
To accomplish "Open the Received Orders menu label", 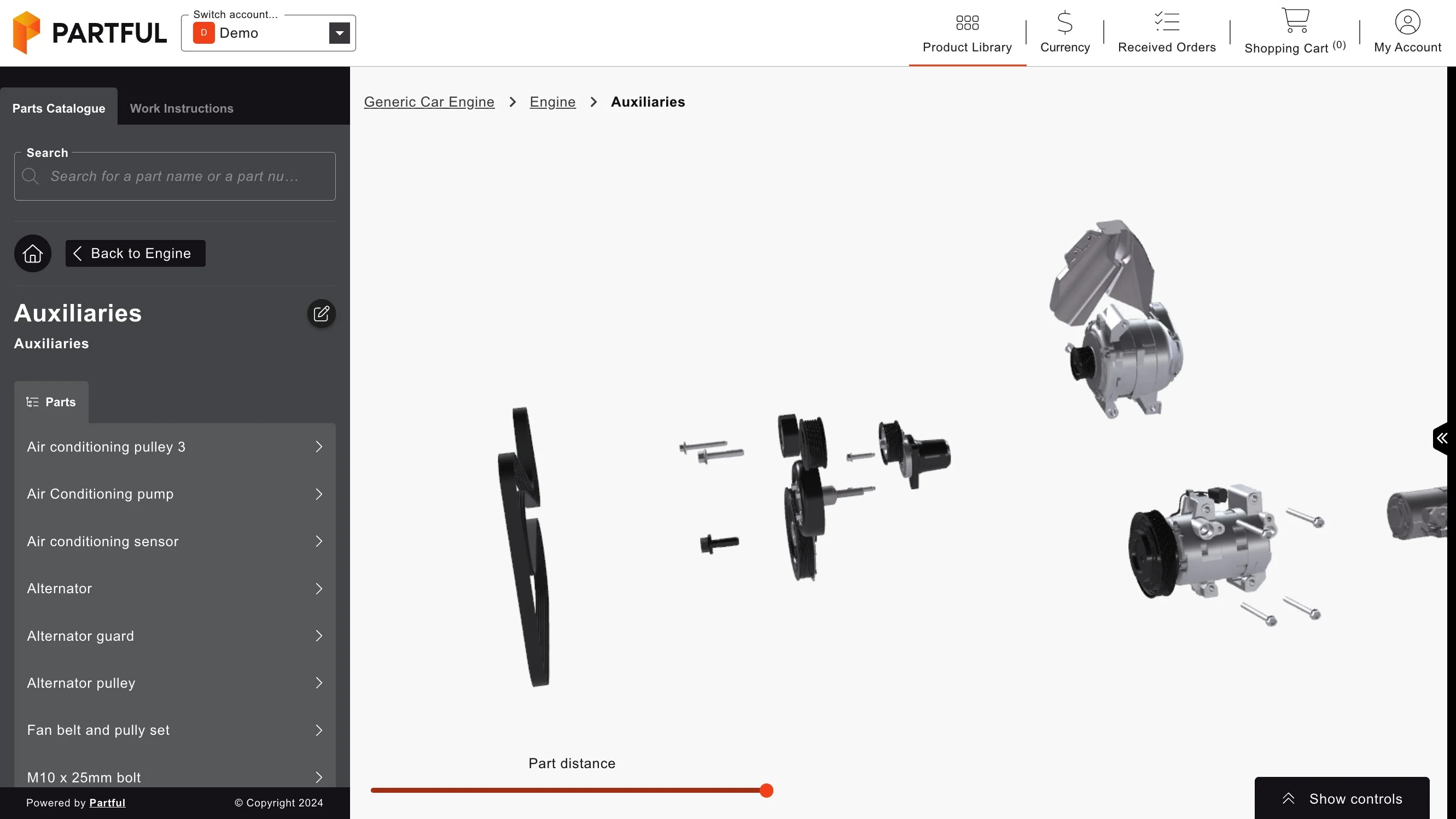I will click(1167, 48).
